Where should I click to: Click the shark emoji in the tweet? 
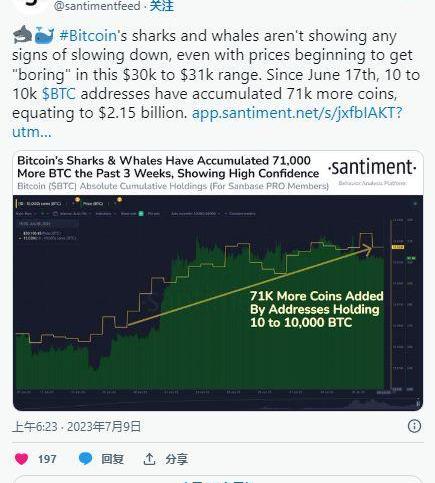22,35
